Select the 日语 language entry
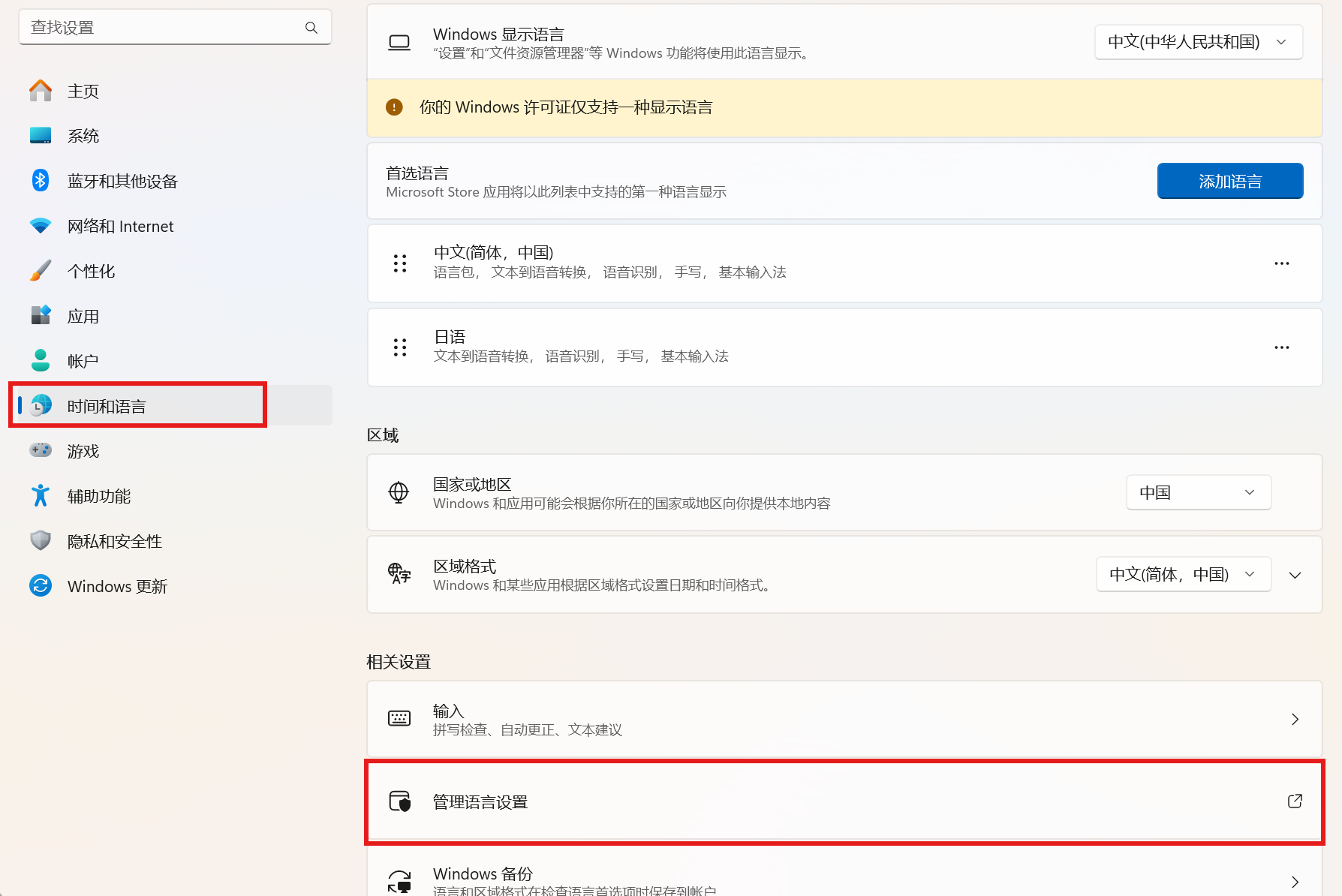The width and height of the screenshot is (1342, 896). point(844,347)
